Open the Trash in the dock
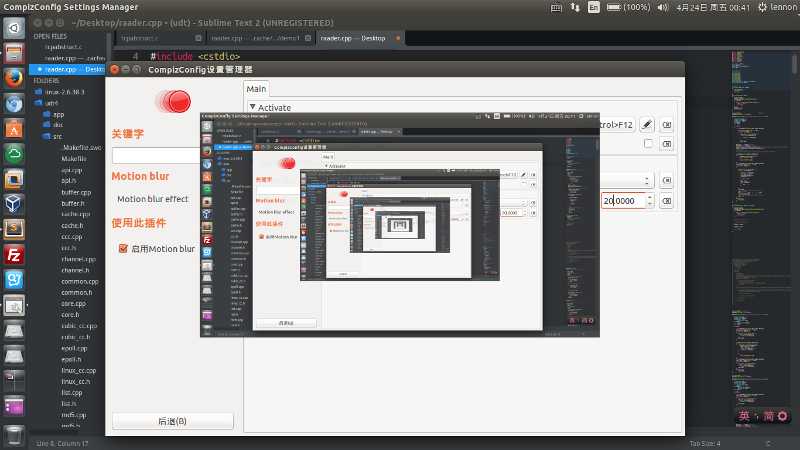This screenshot has width=800, height=450. [14, 435]
